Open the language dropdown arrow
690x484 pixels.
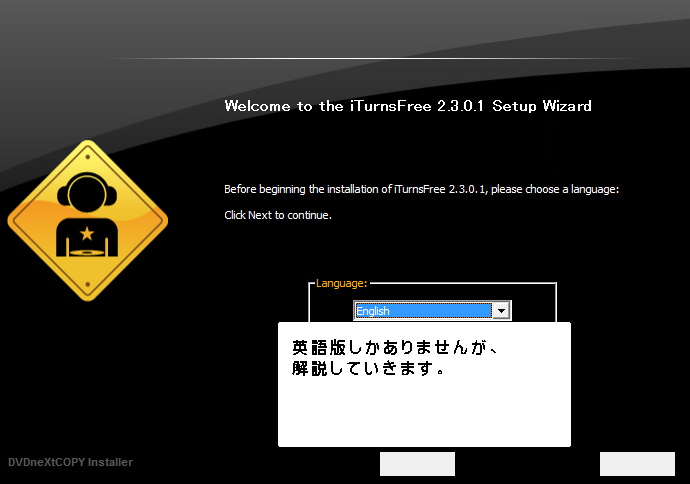point(501,311)
